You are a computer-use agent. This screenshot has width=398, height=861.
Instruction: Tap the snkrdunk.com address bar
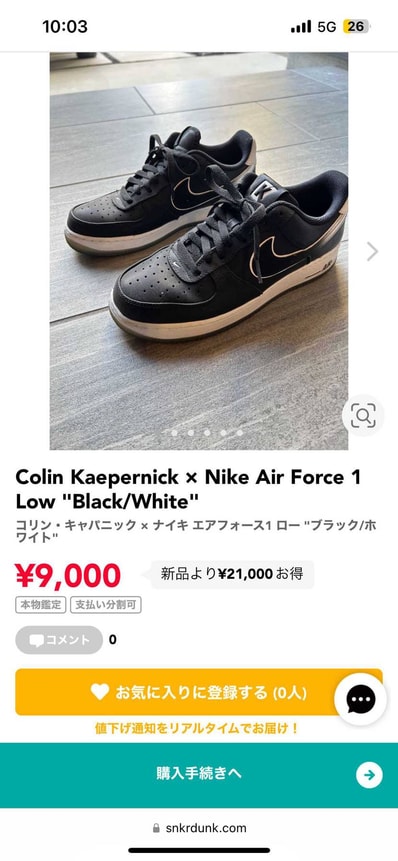[x=199, y=828]
